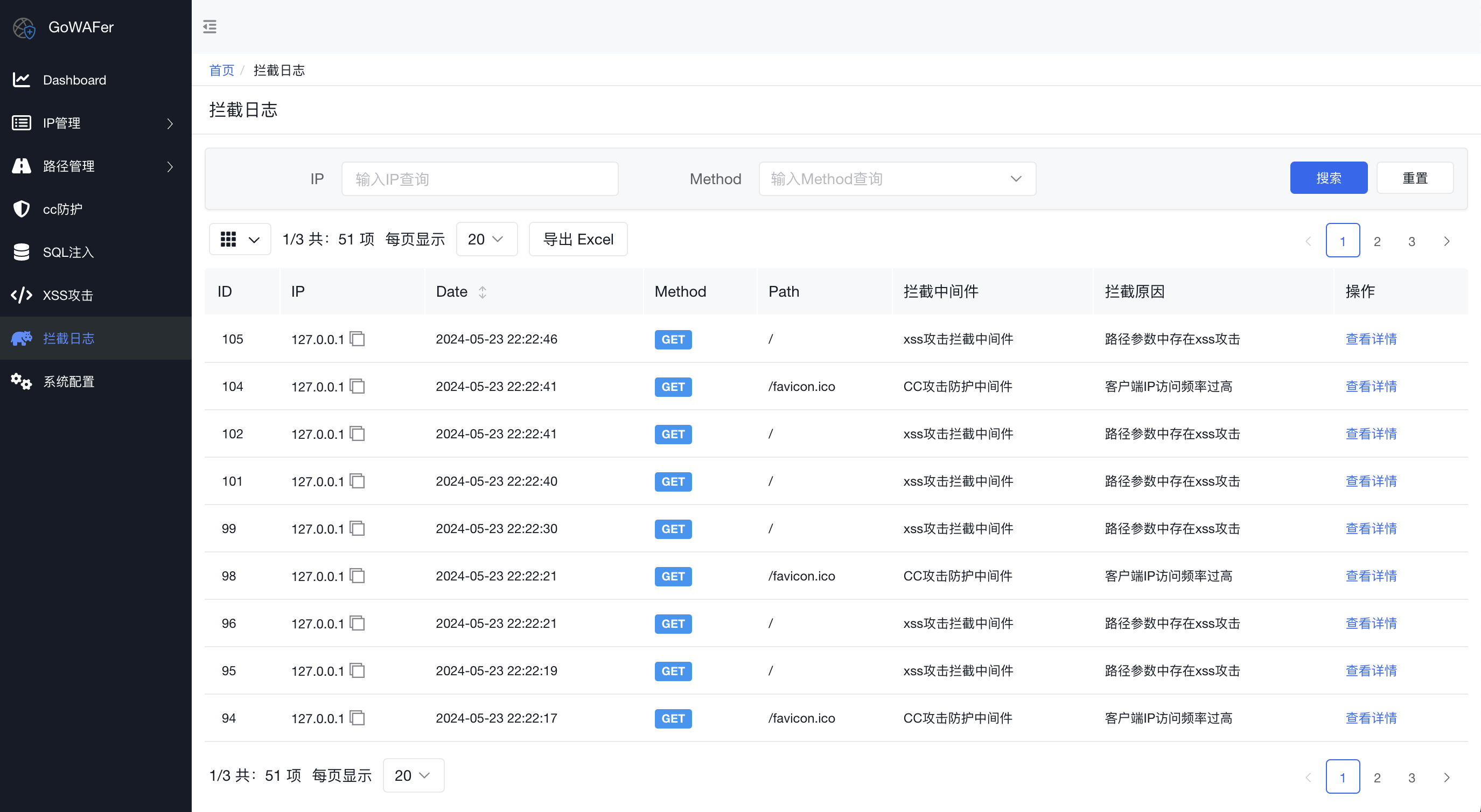Click the GoWAFer globe shield logo
The width and height of the screenshot is (1481, 812).
coord(24,27)
